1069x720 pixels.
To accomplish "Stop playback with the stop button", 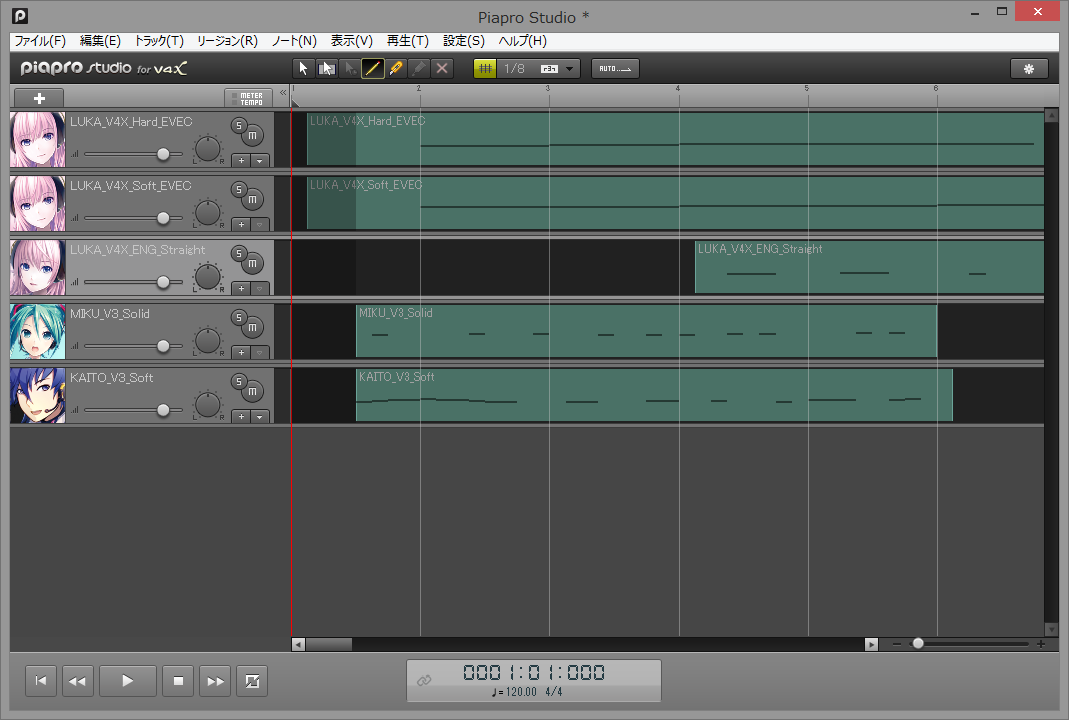I will pos(178,681).
